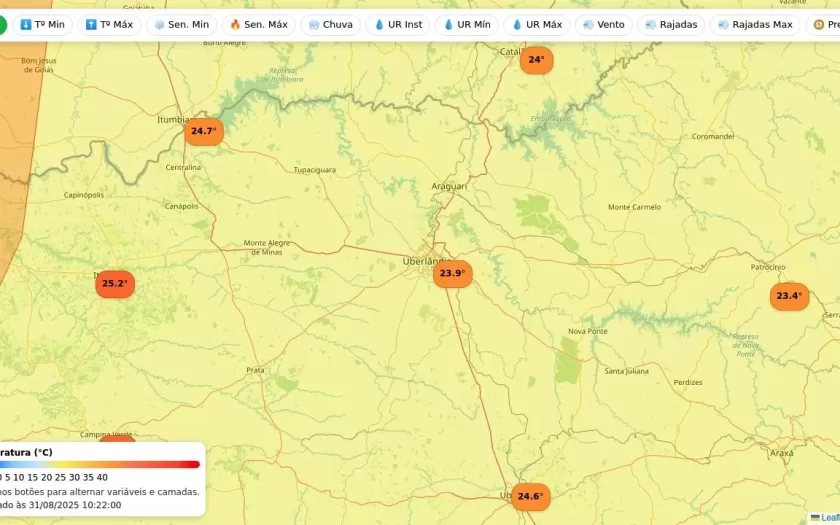Switch layer to Tº Máx

click(109, 24)
